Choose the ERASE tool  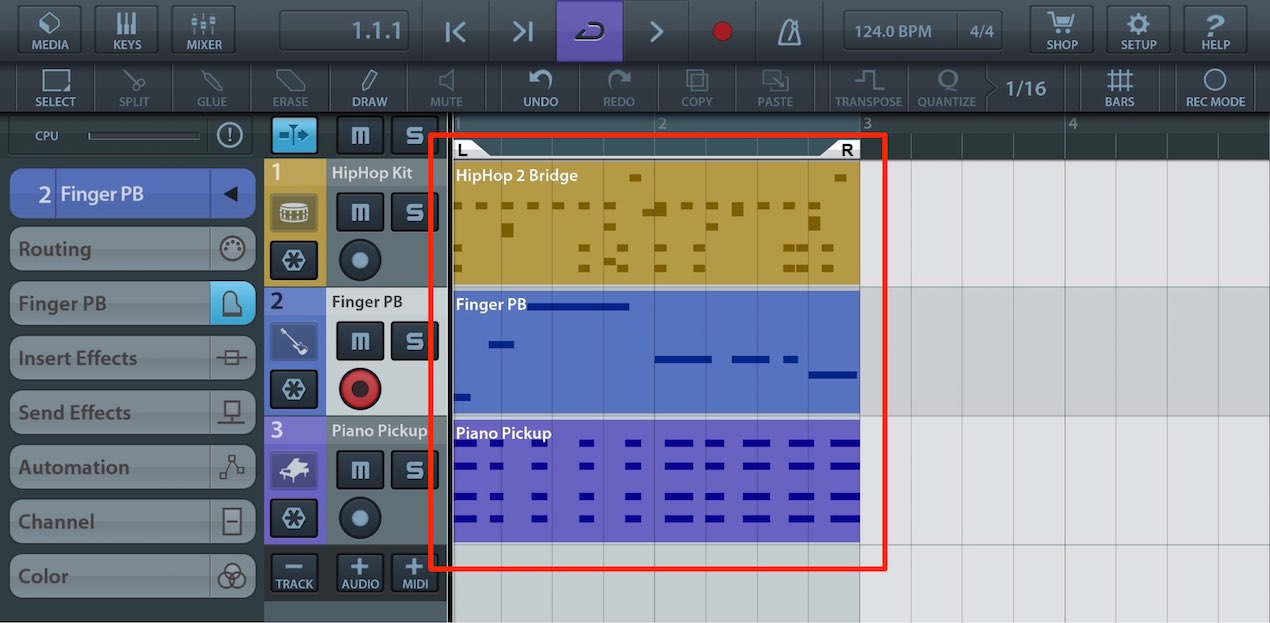(x=290, y=88)
